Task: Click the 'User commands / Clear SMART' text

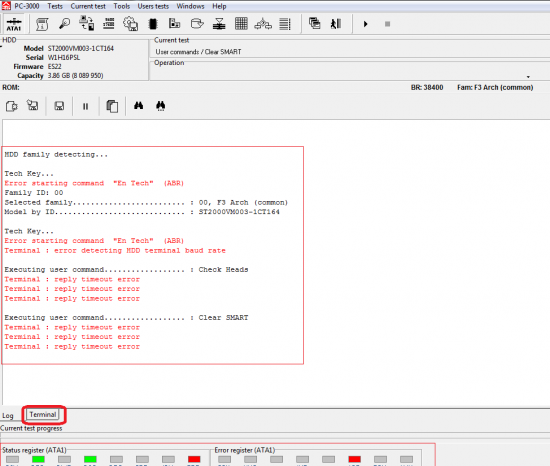Action: coord(198,52)
